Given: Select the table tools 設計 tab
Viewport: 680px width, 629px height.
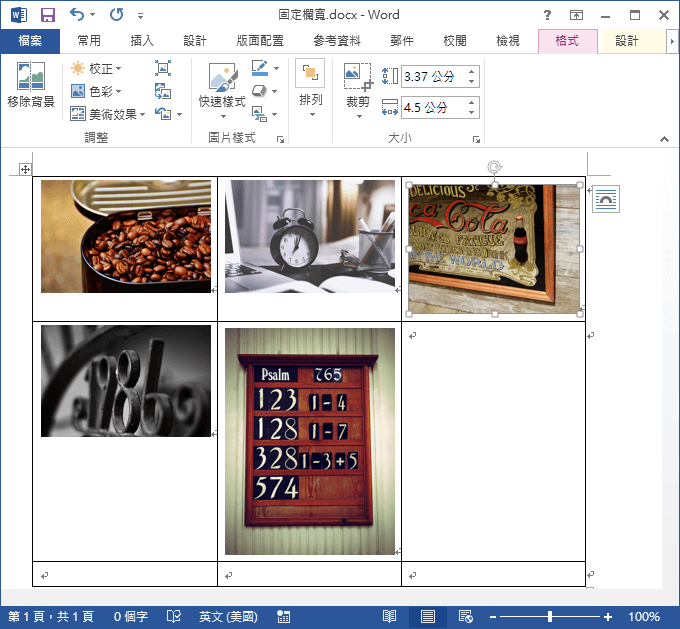Looking at the screenshot, I should click(x=627, y=41).
